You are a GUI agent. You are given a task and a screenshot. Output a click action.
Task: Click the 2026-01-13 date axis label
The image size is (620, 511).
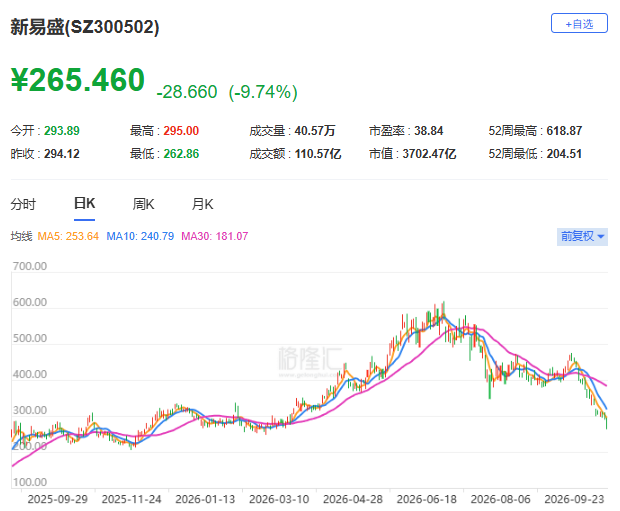[205, 499]
